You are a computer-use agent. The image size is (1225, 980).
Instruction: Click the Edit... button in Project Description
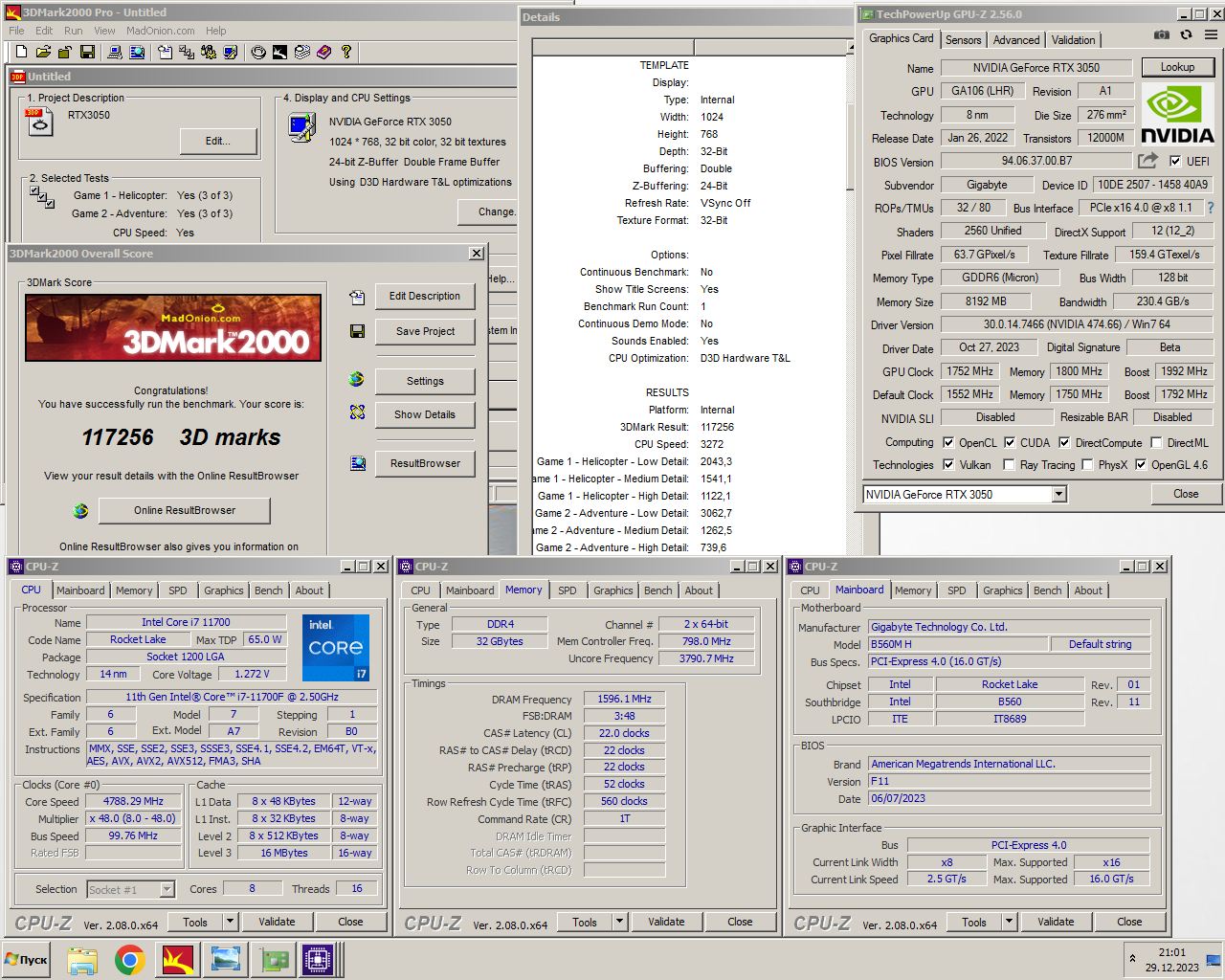tap(218, 141)
